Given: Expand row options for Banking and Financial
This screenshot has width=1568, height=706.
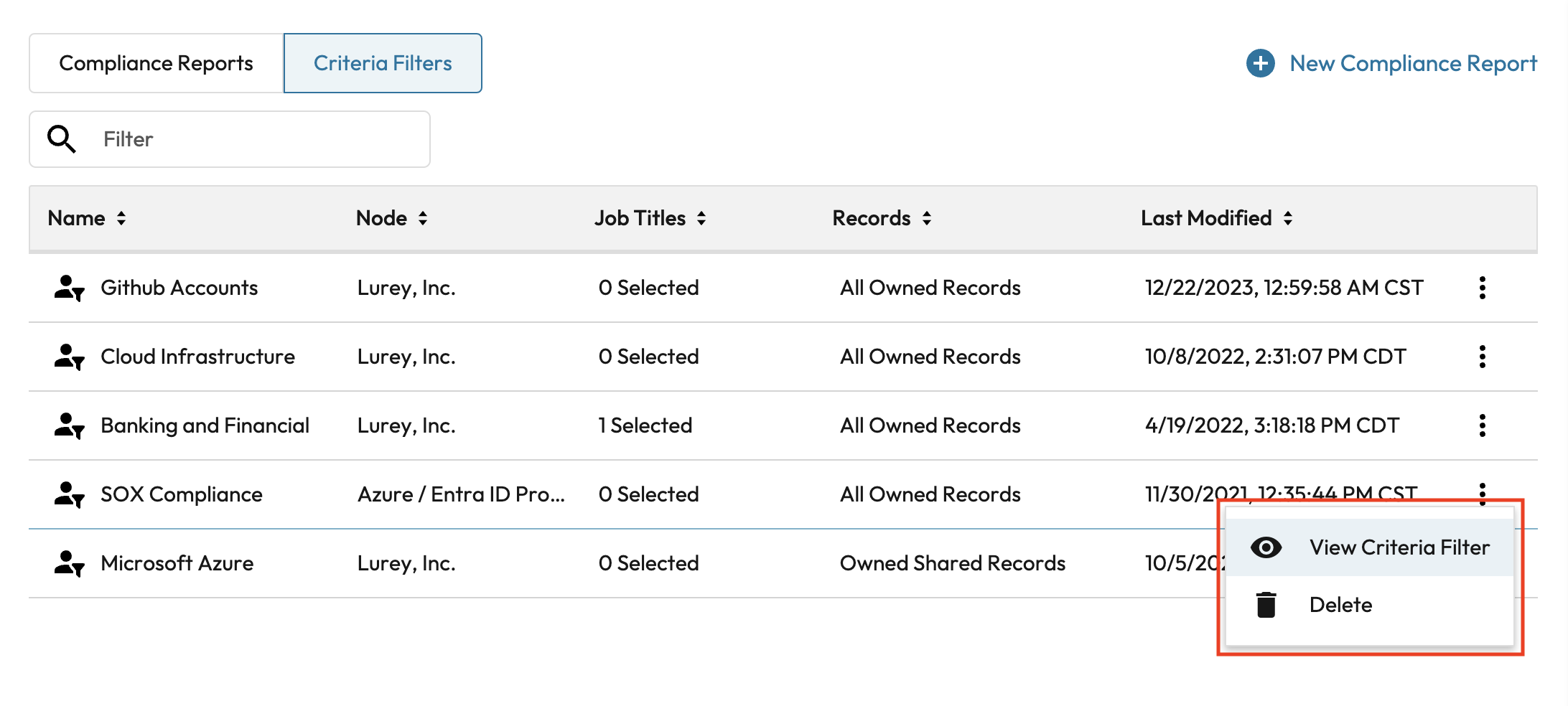Looking at the screenshot, I should pos(1482,425).
